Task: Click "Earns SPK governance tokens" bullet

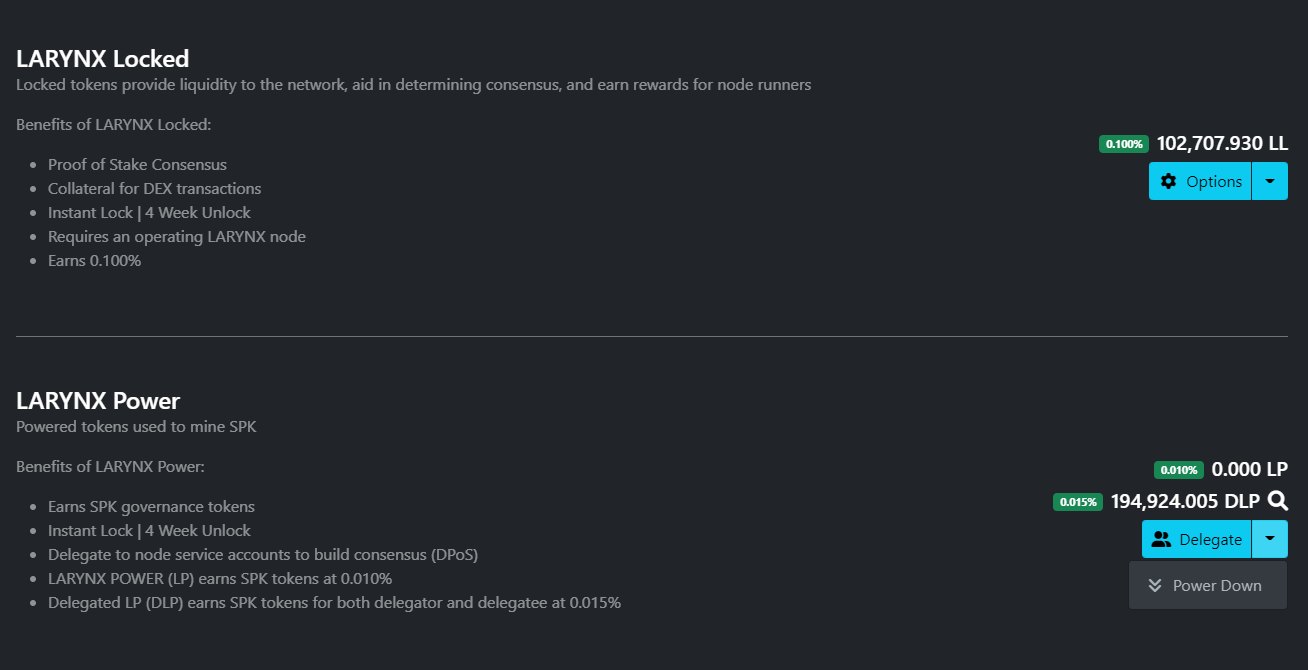Action: click(x=151, y=506)
